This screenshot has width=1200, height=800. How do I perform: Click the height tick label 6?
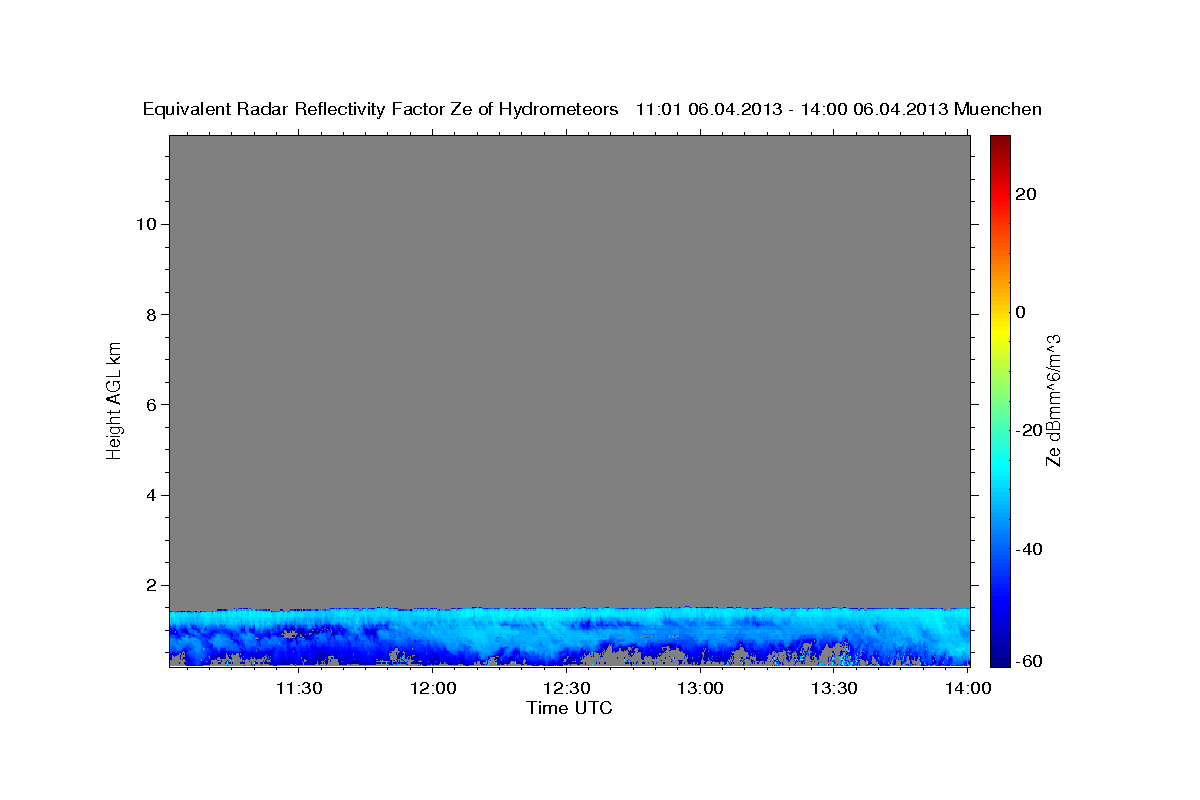[149, 405]
